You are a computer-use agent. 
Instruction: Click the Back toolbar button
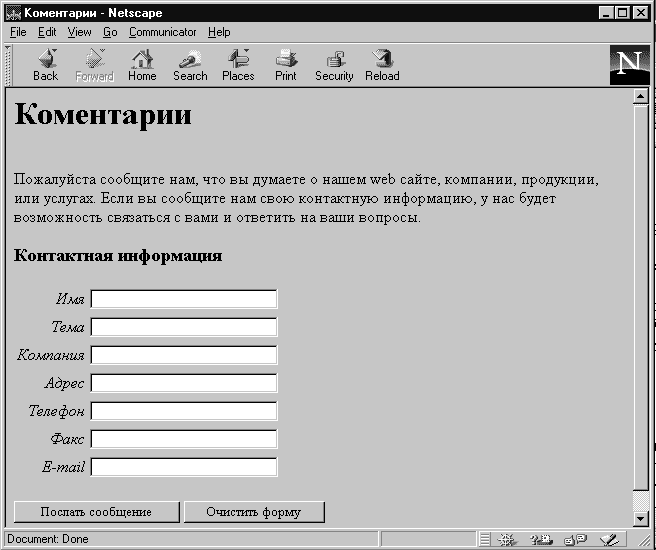coord(45,65)
